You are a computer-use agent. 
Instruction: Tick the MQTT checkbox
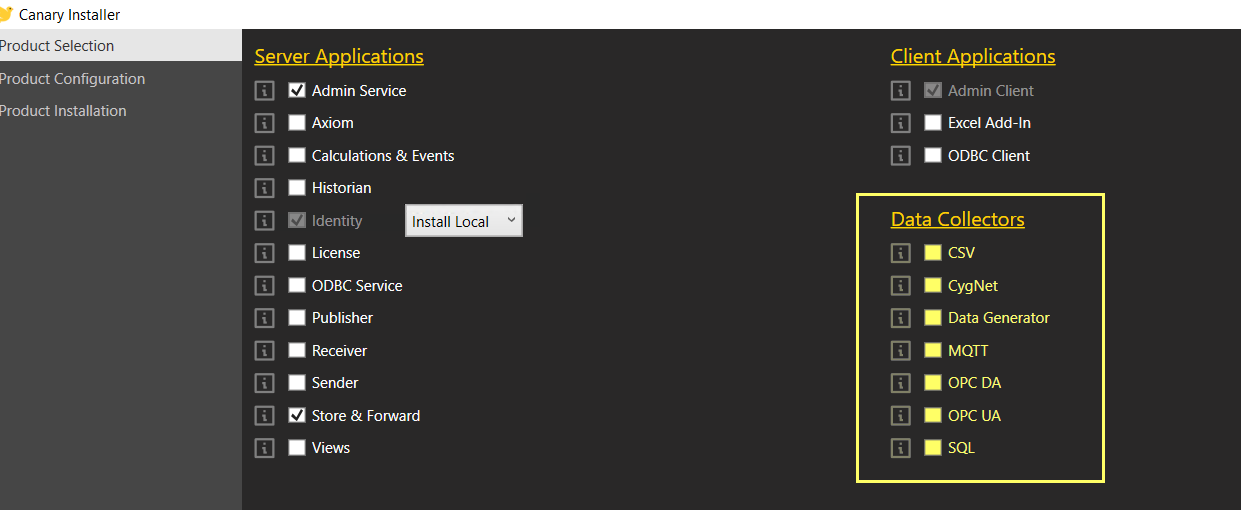tap(933, 350)
